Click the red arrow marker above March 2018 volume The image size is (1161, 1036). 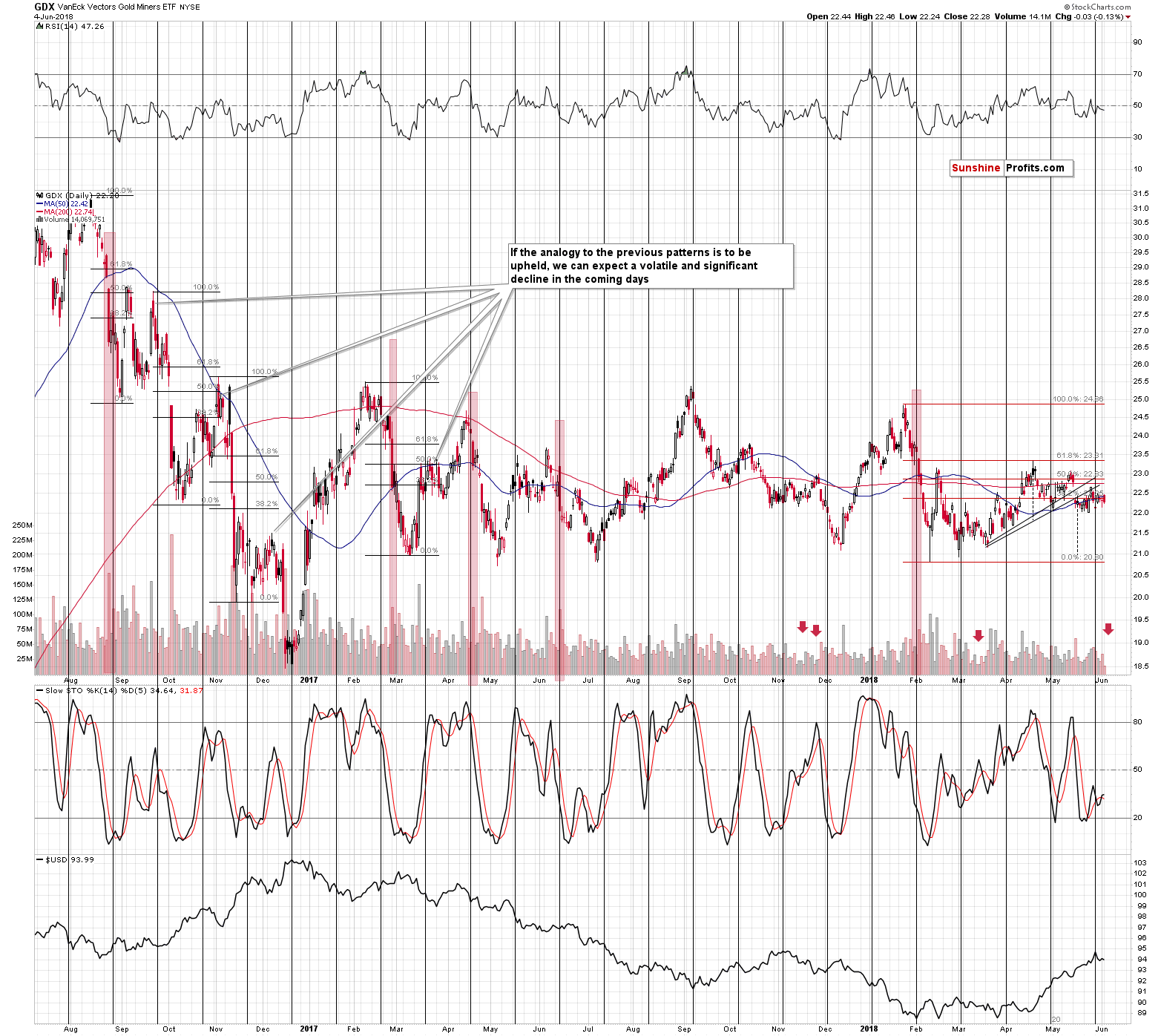(979, 636)
